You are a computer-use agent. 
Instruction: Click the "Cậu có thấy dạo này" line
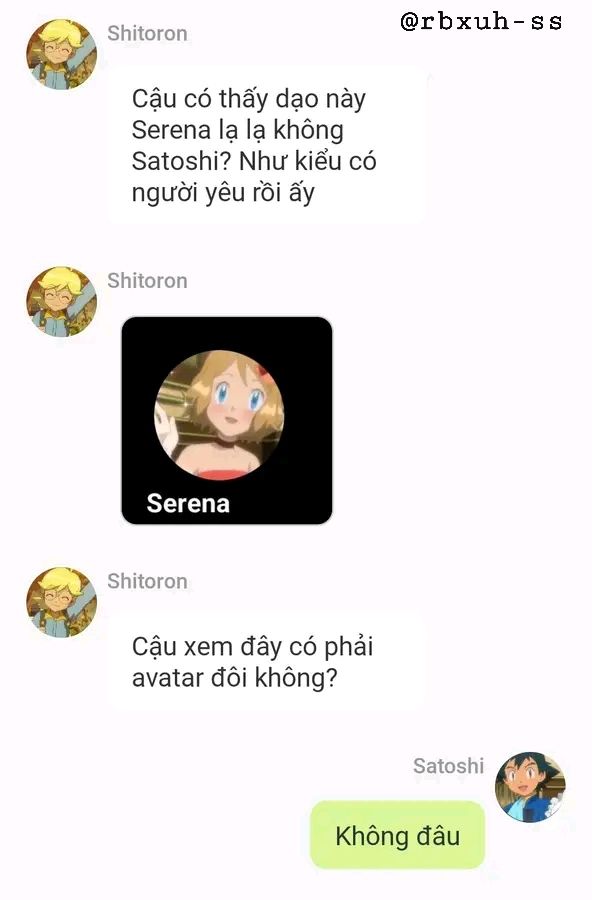point(249,99)
